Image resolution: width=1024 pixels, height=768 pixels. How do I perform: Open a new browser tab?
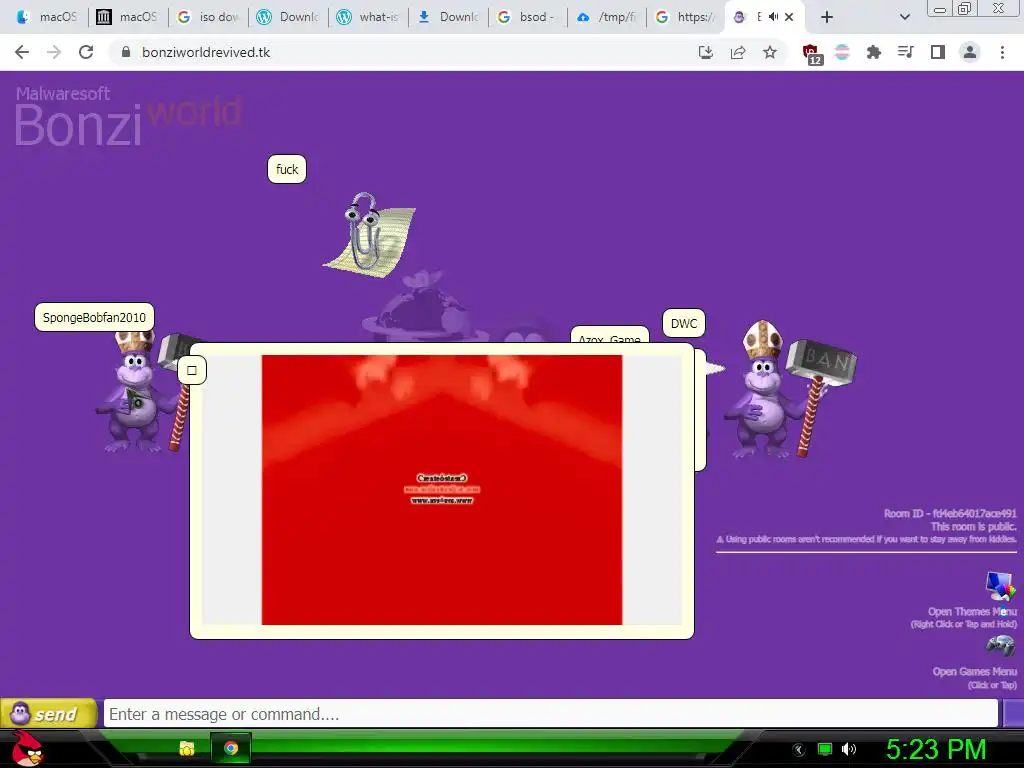827,17
